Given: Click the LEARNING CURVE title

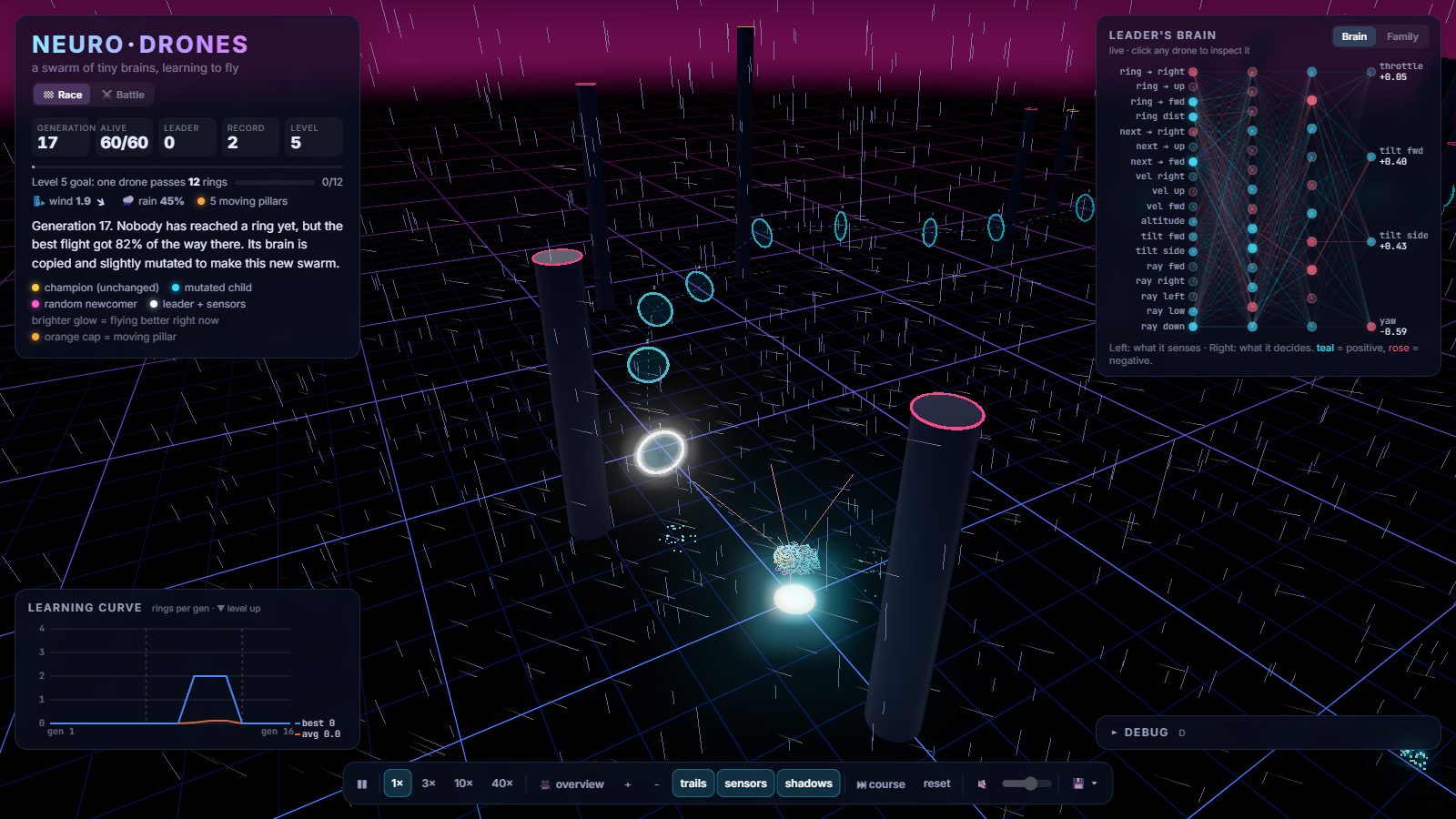Looking at the screenshot, I should [85, 608].
